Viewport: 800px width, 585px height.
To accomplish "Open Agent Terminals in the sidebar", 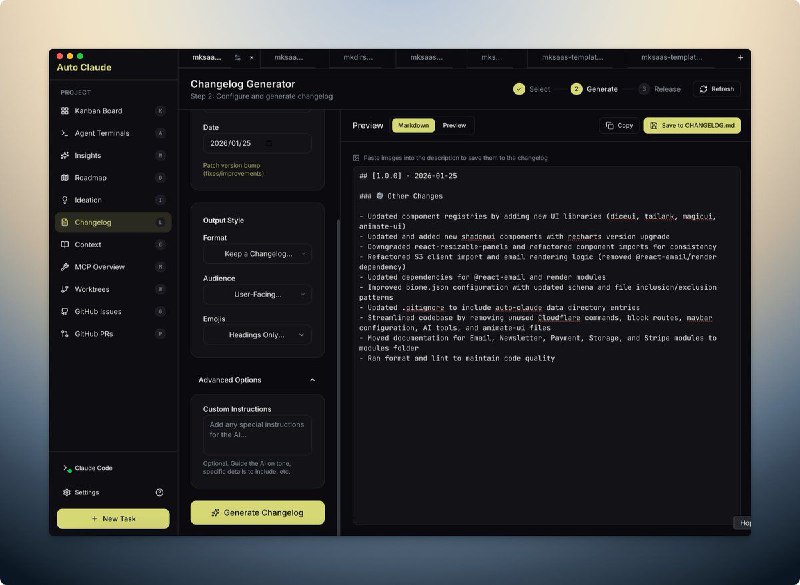I will (x=101, y=133).
